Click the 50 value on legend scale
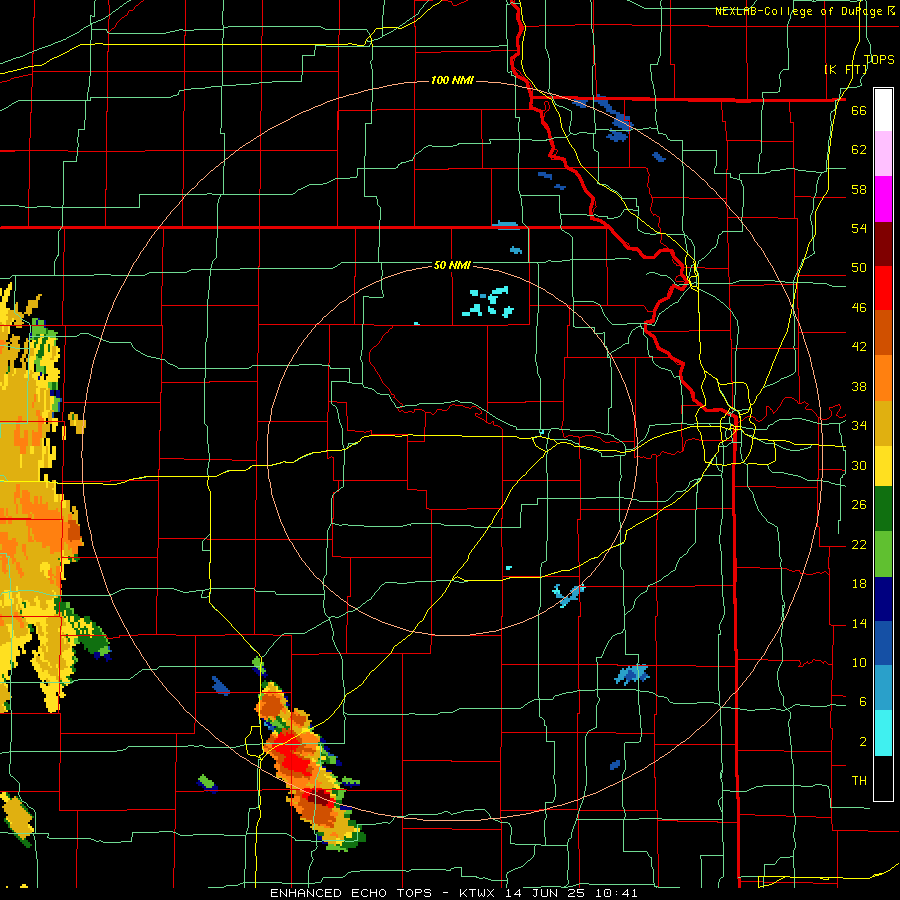This screenshot has width=900, height=900. click(859, 268)
